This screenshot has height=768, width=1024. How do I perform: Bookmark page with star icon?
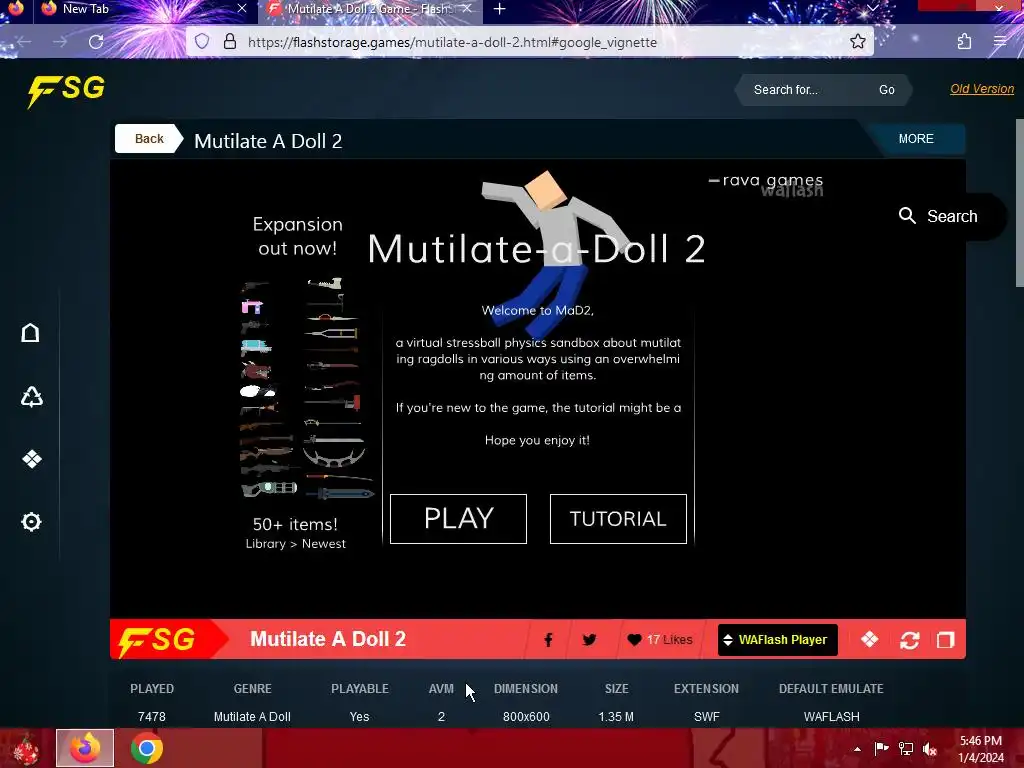857,42
